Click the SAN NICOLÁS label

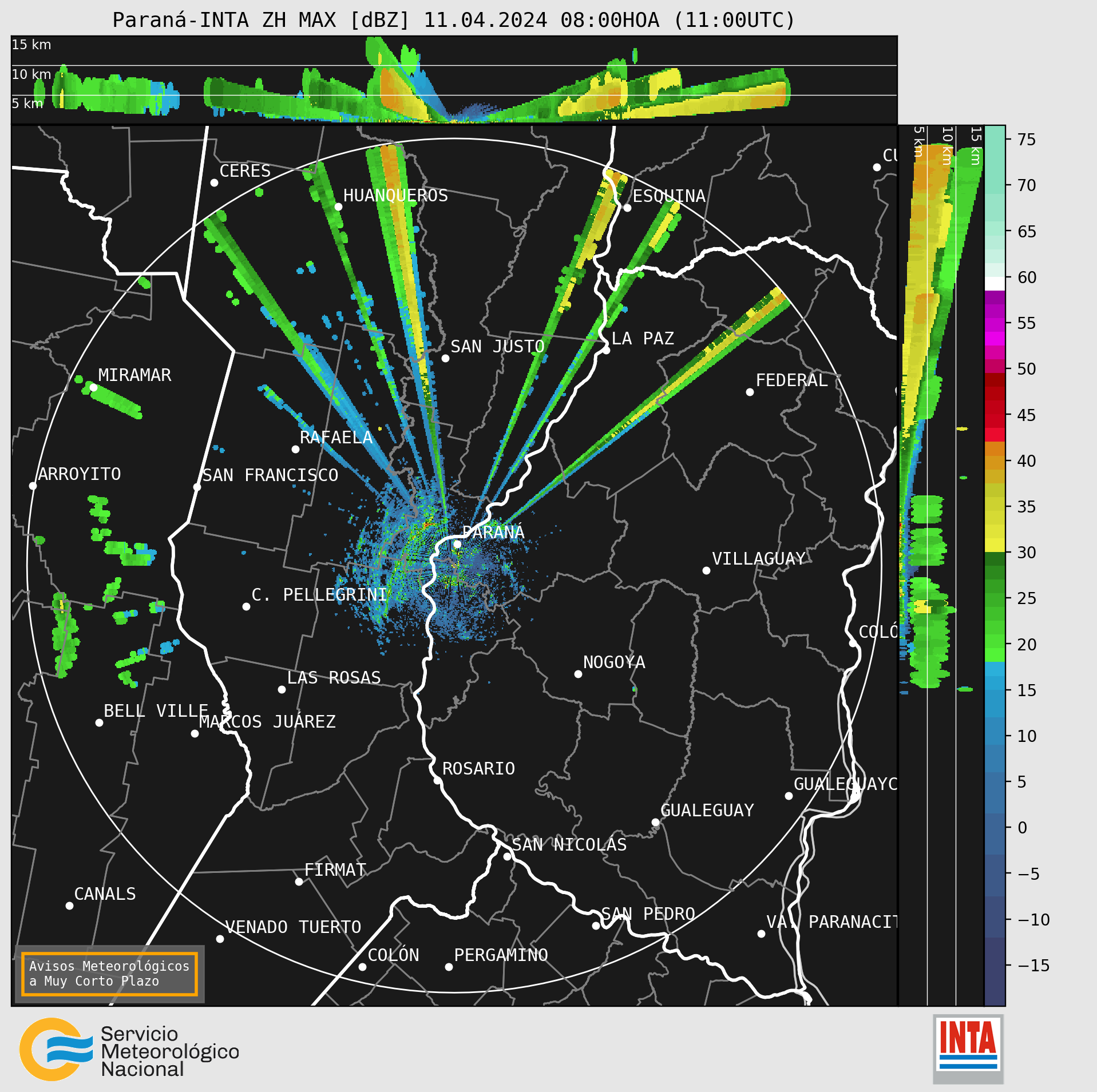pyautogui.click(x=569, y=845)
